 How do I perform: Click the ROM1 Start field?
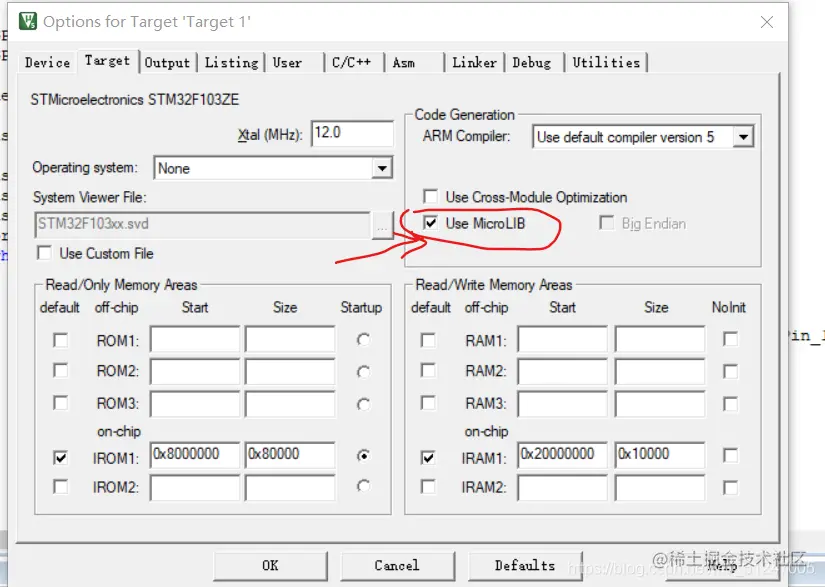point(195,339)
